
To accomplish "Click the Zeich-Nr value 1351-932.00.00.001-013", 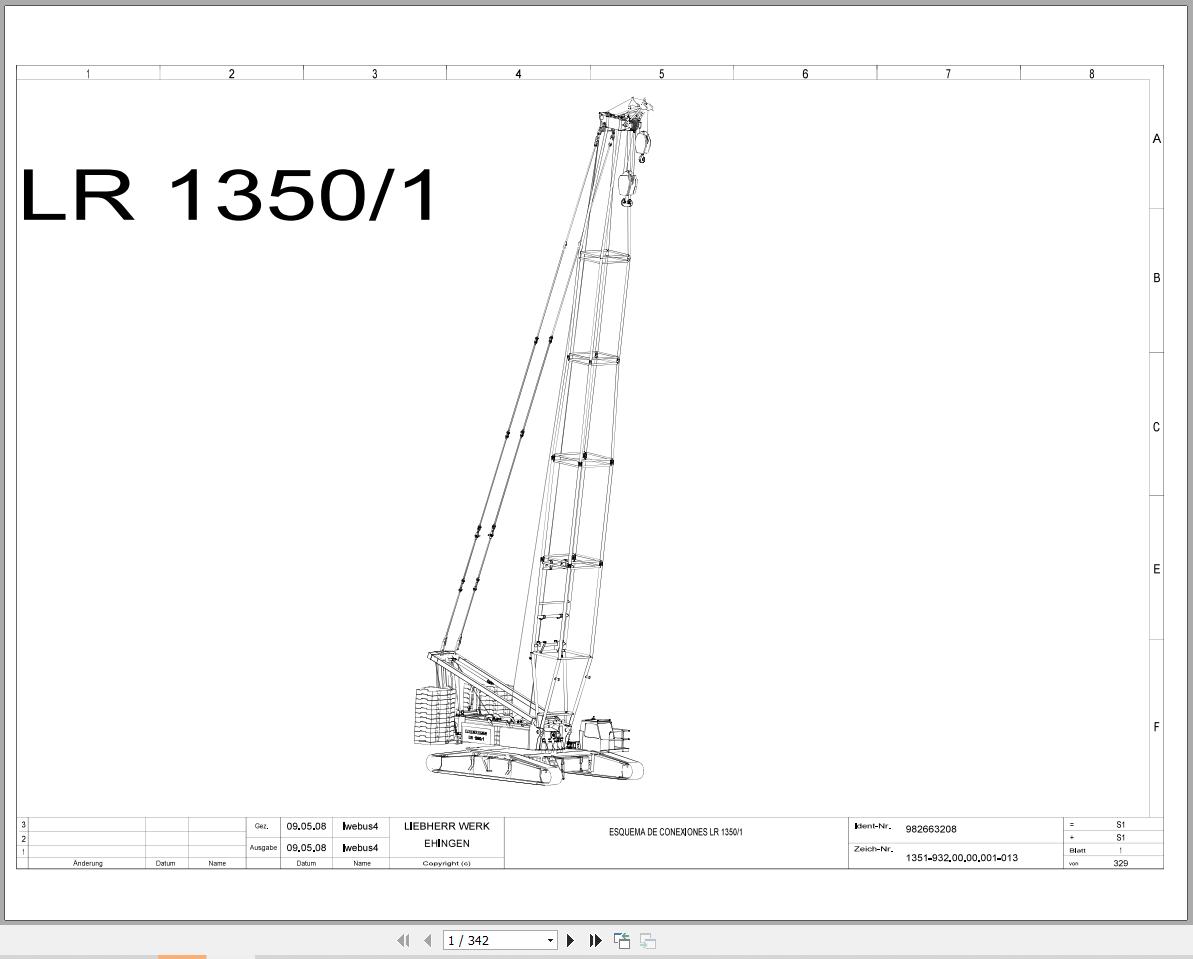I will 963,856.
